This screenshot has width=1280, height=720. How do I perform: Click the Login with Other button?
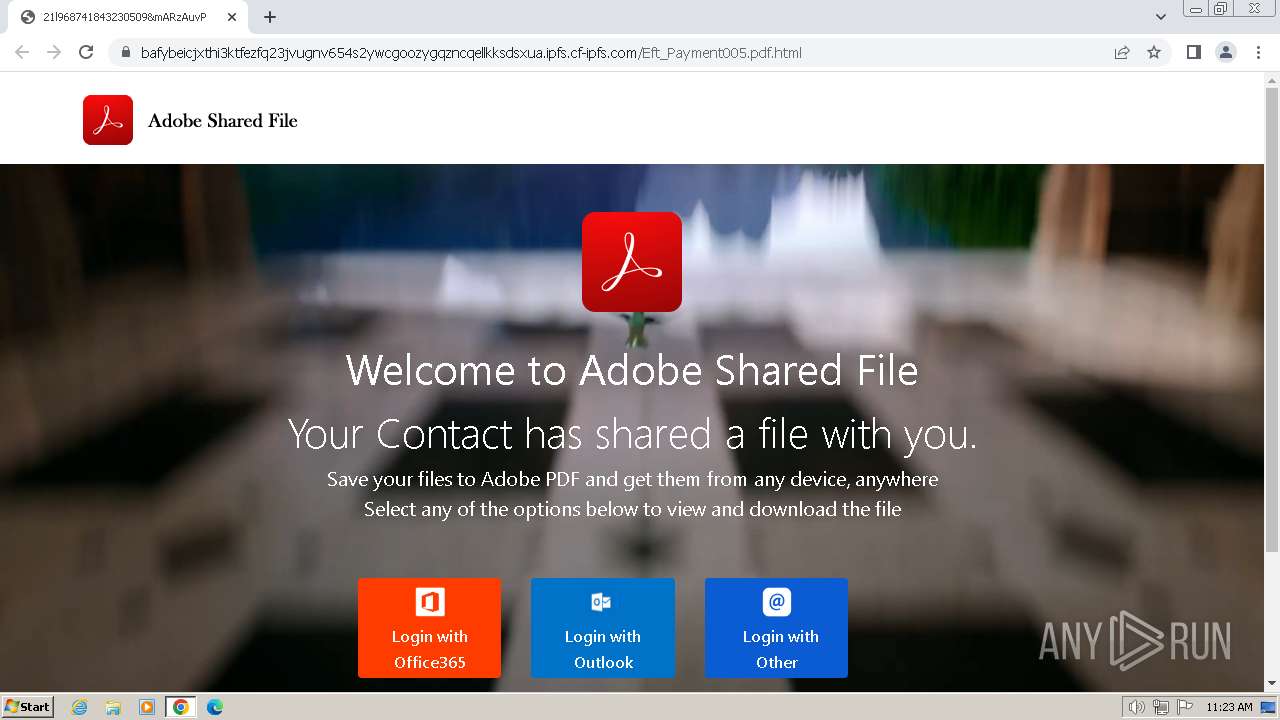coord(776,628)
